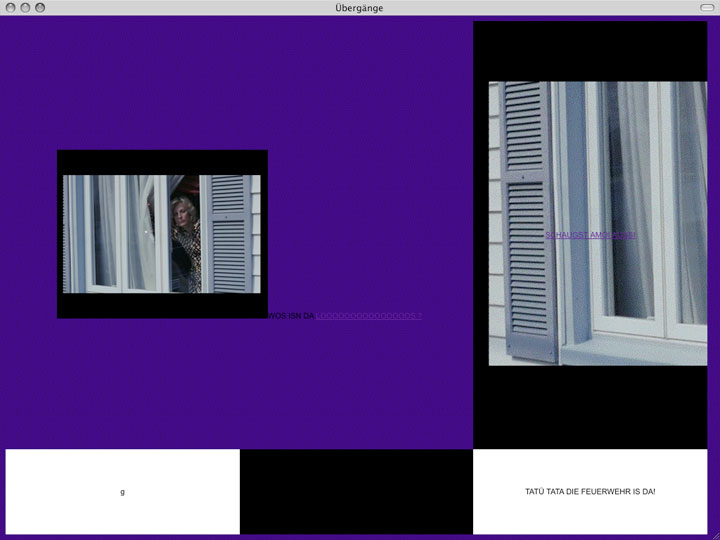This screenshot has height=540, width=720.
Task: Zoom the Übergänge window with third button
Action: [x=40, y=7]
